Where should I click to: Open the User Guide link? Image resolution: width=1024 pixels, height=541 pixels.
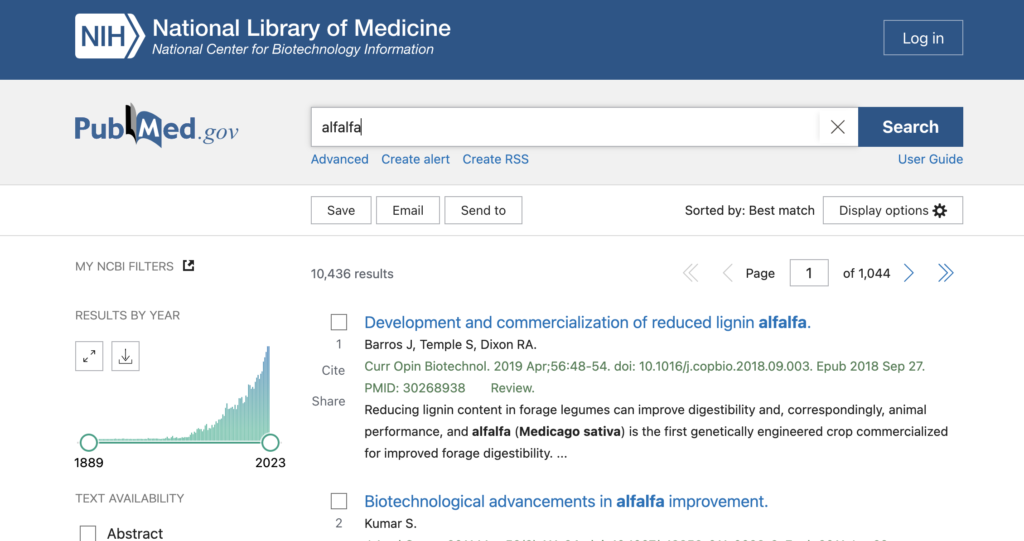[930, 159]
